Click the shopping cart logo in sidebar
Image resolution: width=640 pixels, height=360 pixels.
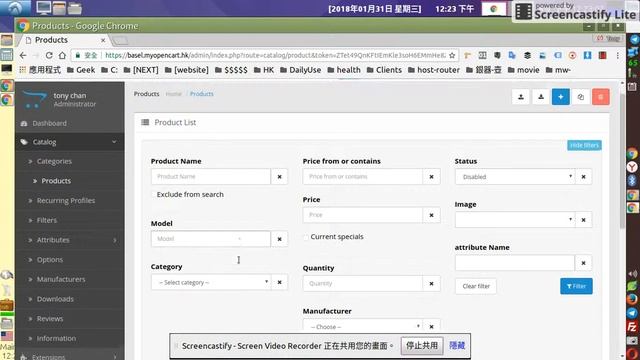(34, 100)
